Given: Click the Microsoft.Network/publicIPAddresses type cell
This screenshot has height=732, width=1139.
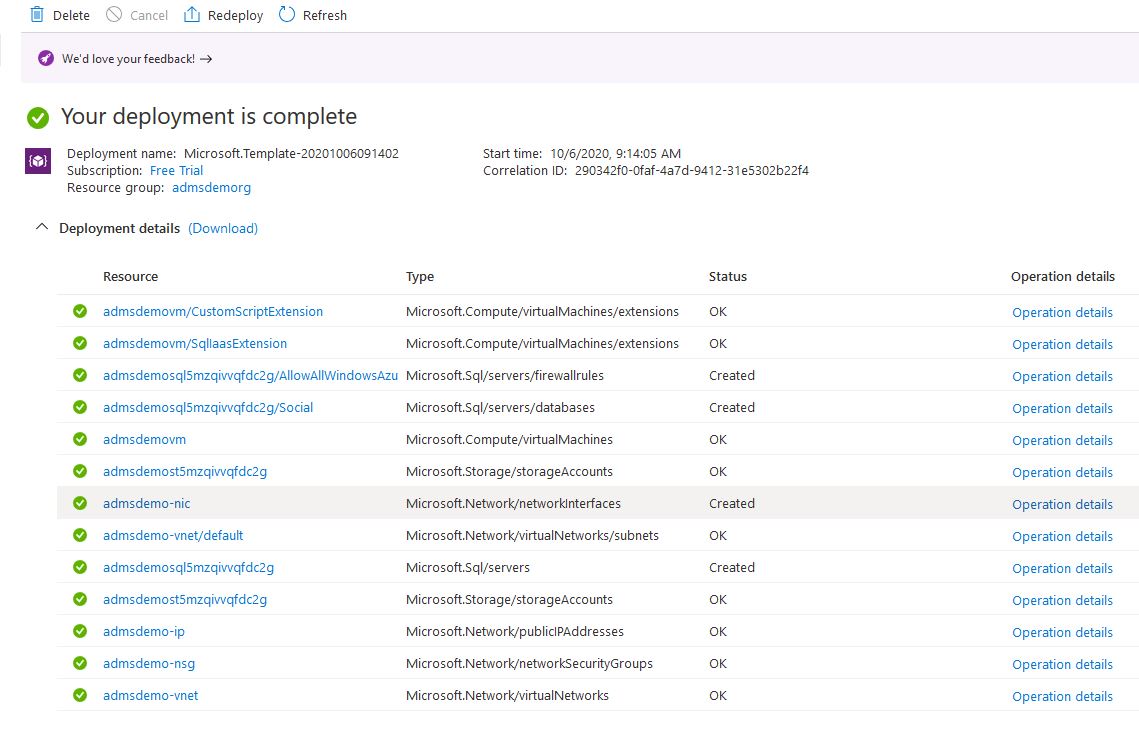Looking at the screenshot, I should tap(515, 631).
